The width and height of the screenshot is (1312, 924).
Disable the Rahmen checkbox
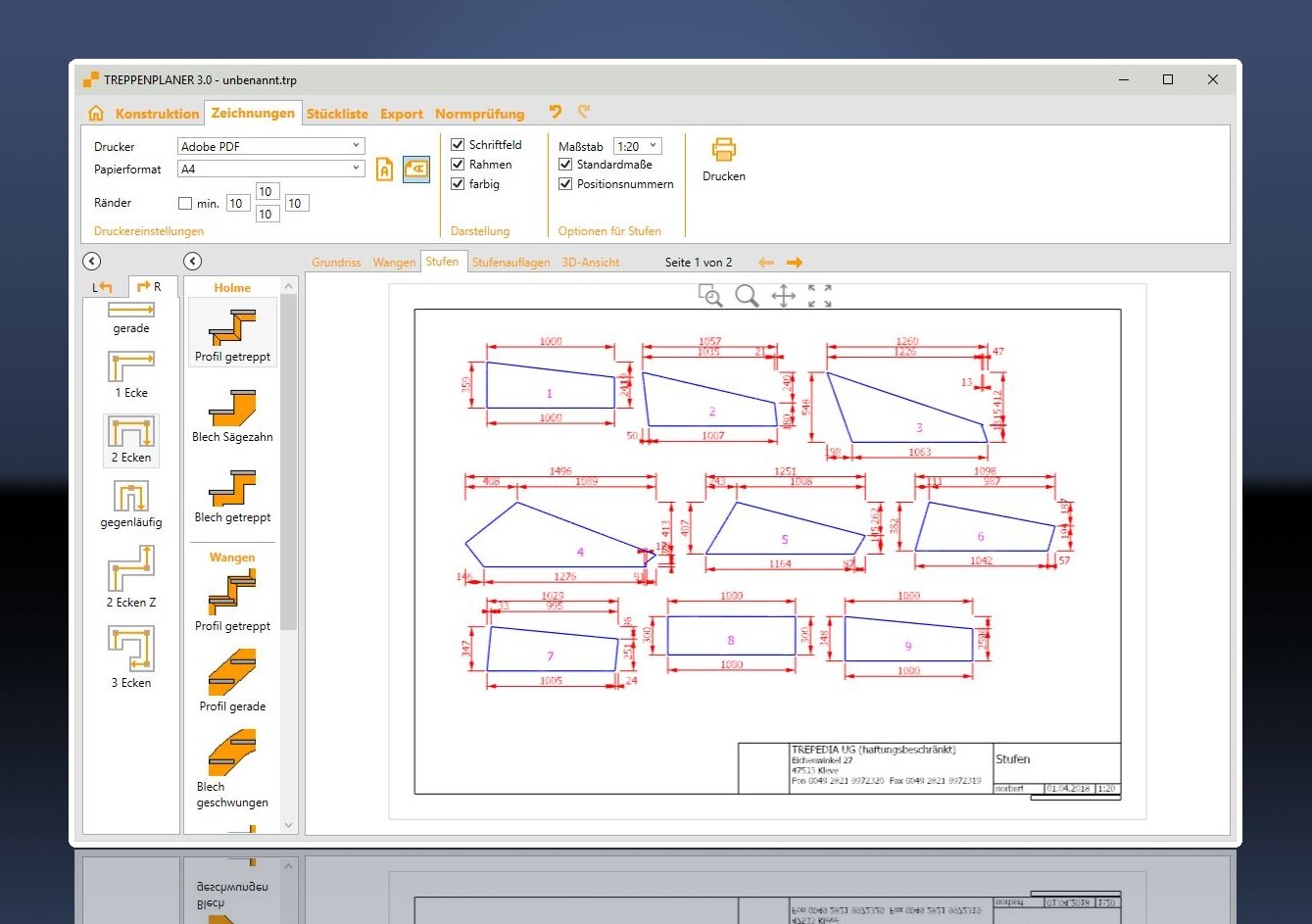pyautogui.click(x=458, y=165)
